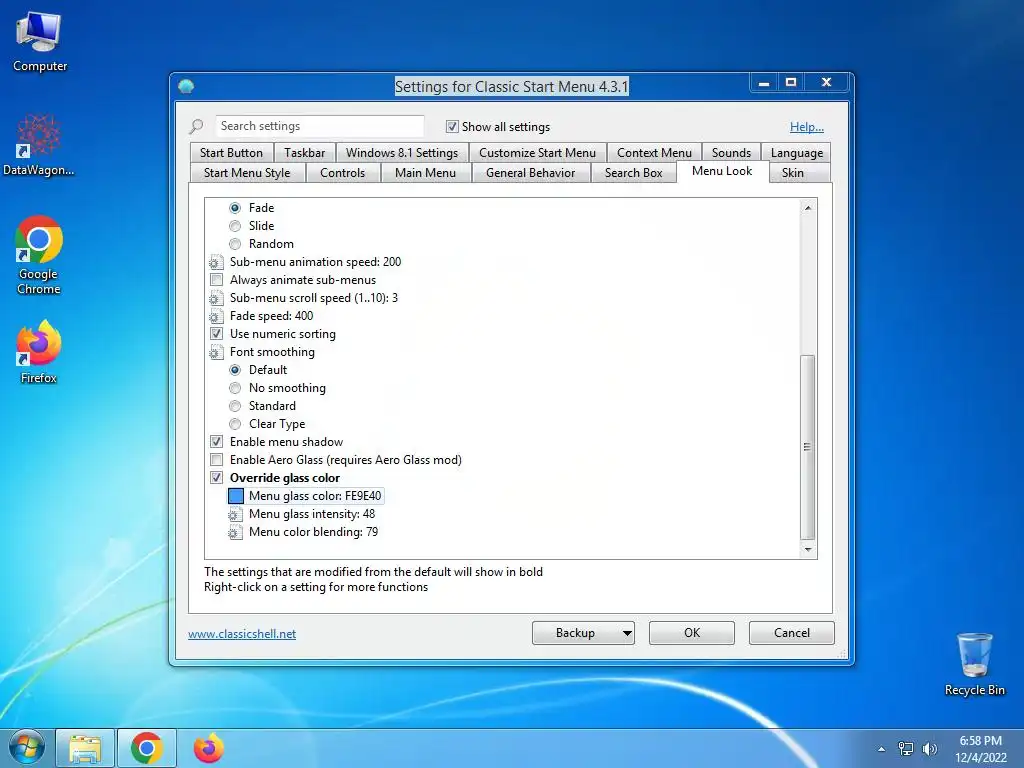Image resolution: width=1024 pixels, height=768 pixels.
Task: Toggle Show all settings checkbox
Action: pos(452,127)
